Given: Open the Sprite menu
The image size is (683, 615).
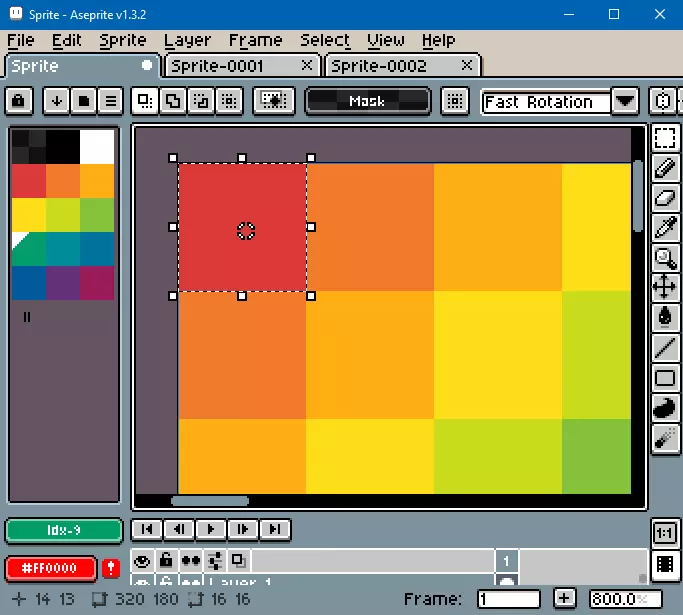Looking at the screenshot, I should click(x=123, y=41).
